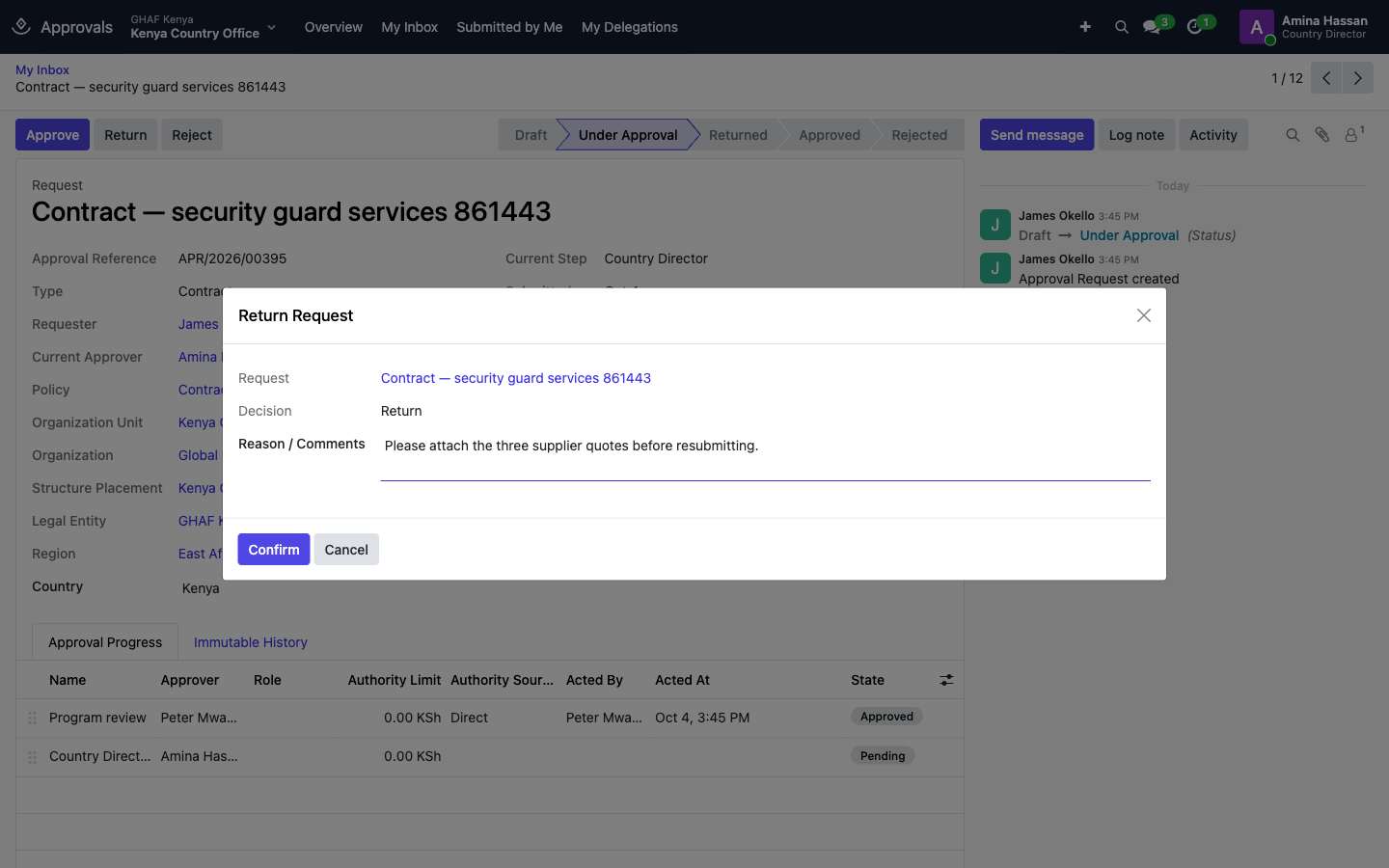The height and width of the screenshot is (868, 1389).
Task: Cancel the Return Request dialog
Action: tap(346, 550)
